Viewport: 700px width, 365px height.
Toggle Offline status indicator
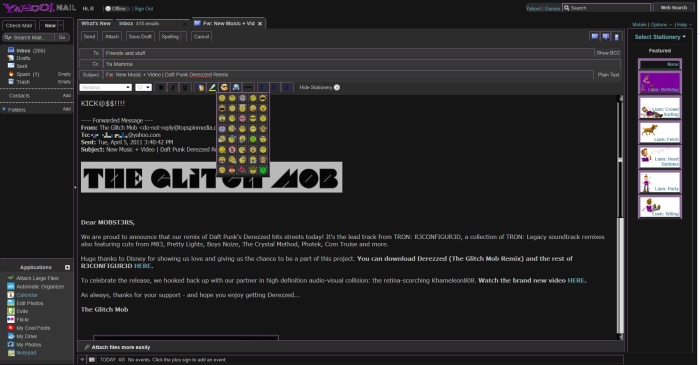click(x=117, y=8)
